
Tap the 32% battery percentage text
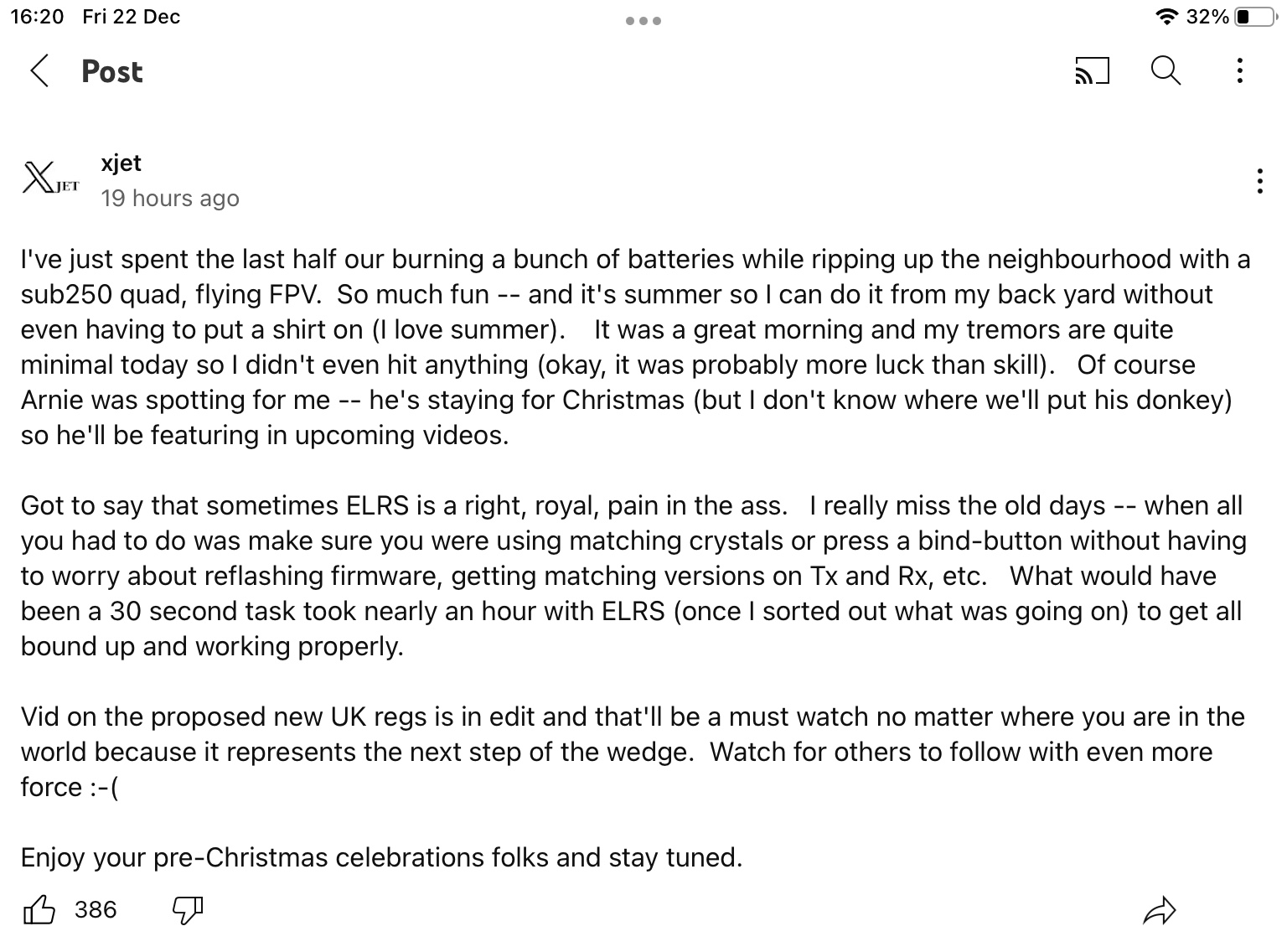pyautogui.click(x=1207, y=18)
